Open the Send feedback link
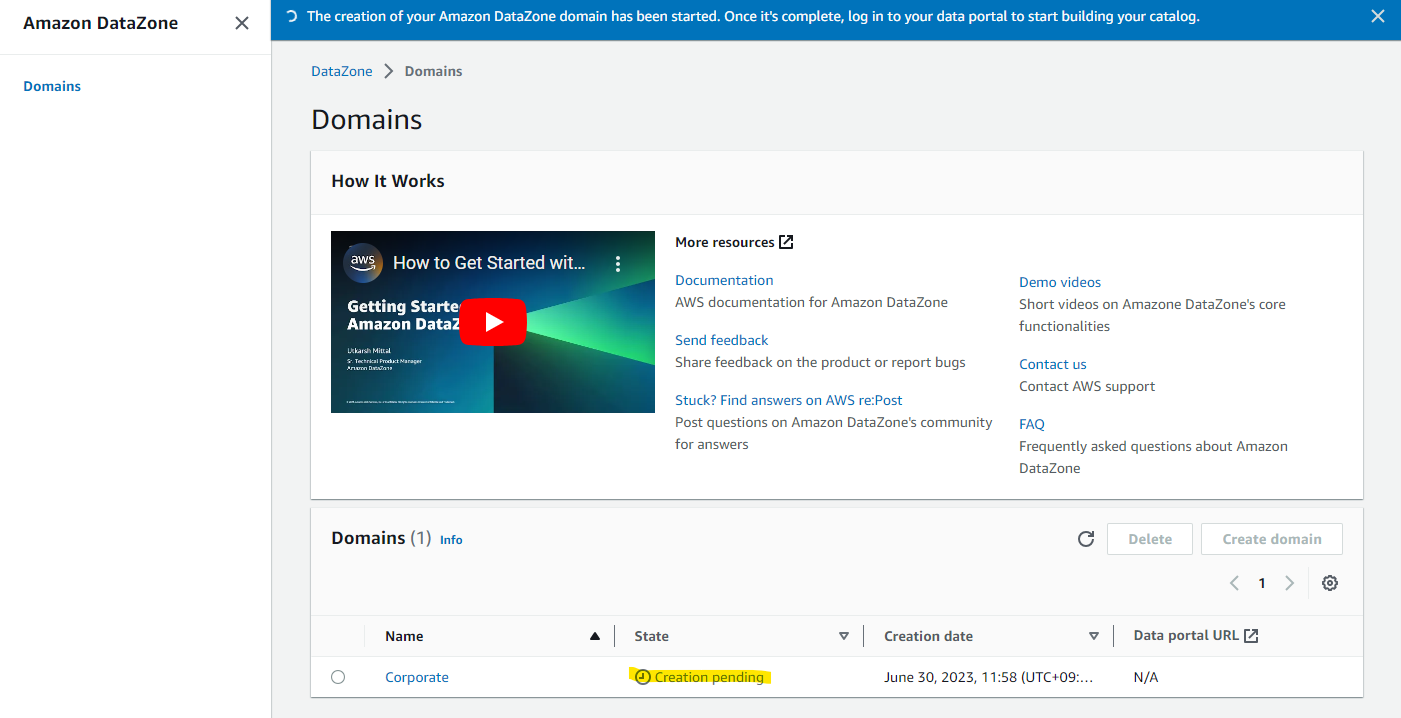 [722, 340]
